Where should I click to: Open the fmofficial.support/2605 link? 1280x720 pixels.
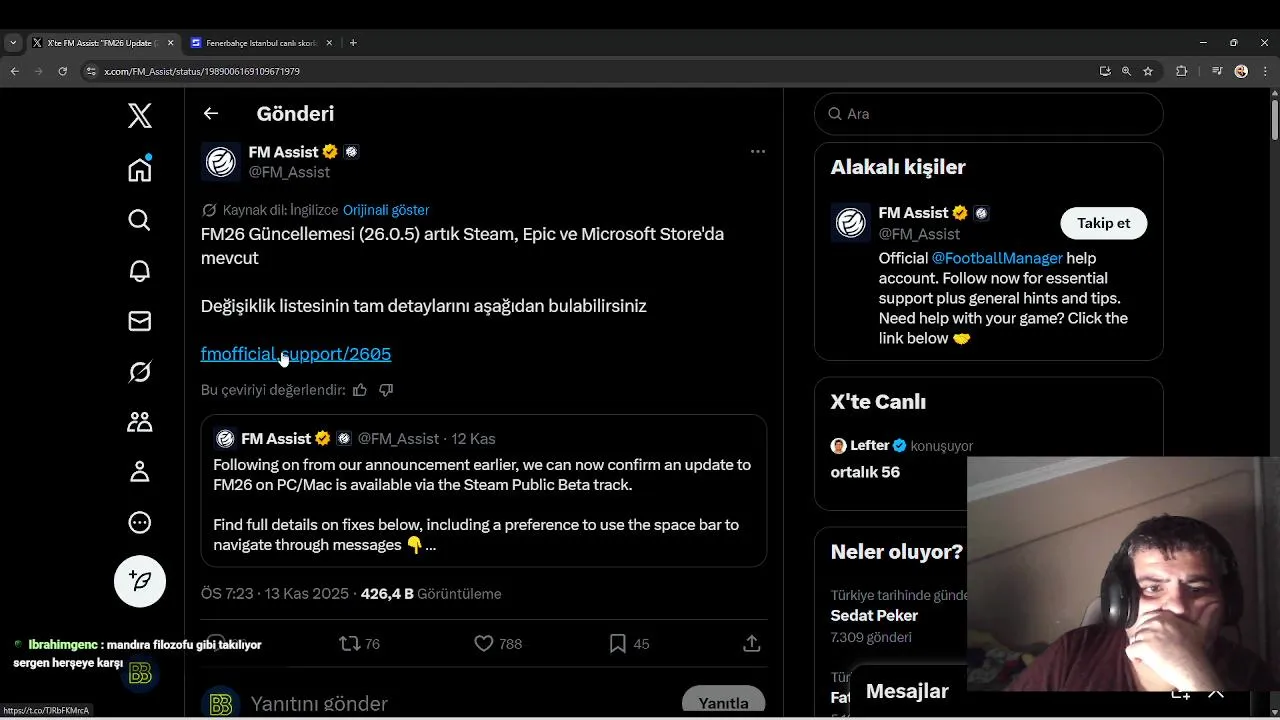click(296, 354)
